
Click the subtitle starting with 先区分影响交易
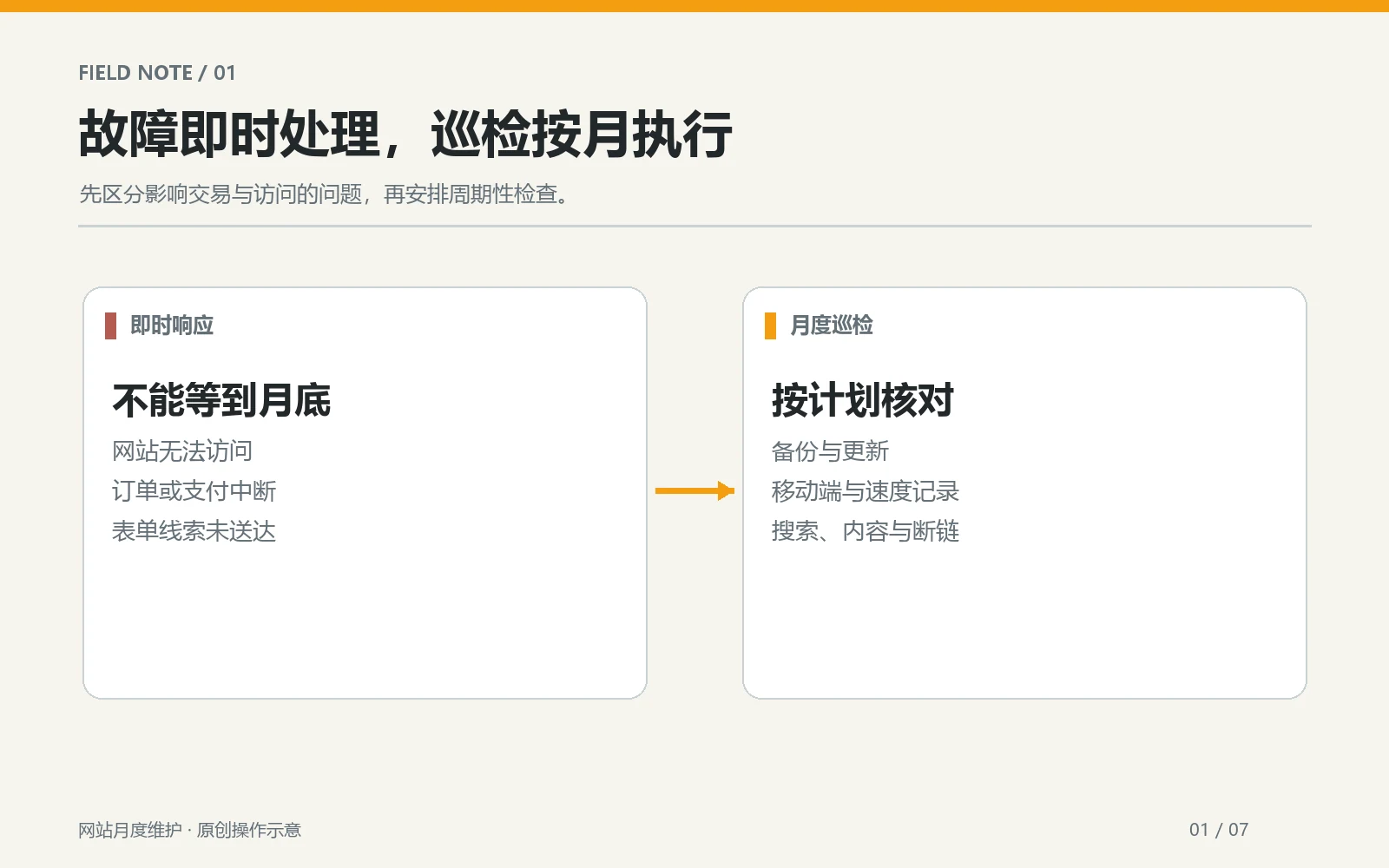point(325,194)
